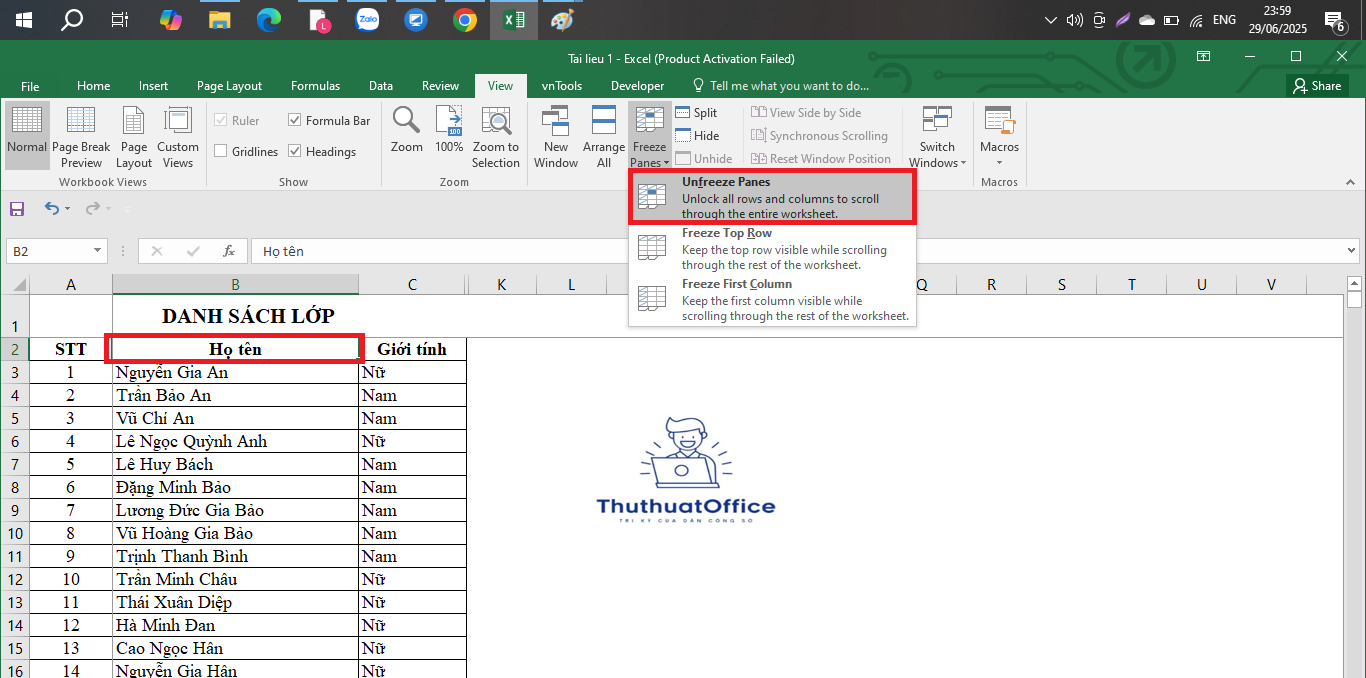Viewport: 1366px width, 678px height.
Task: Select Freeze Top Row option
Action: click(x=772, y=249)
